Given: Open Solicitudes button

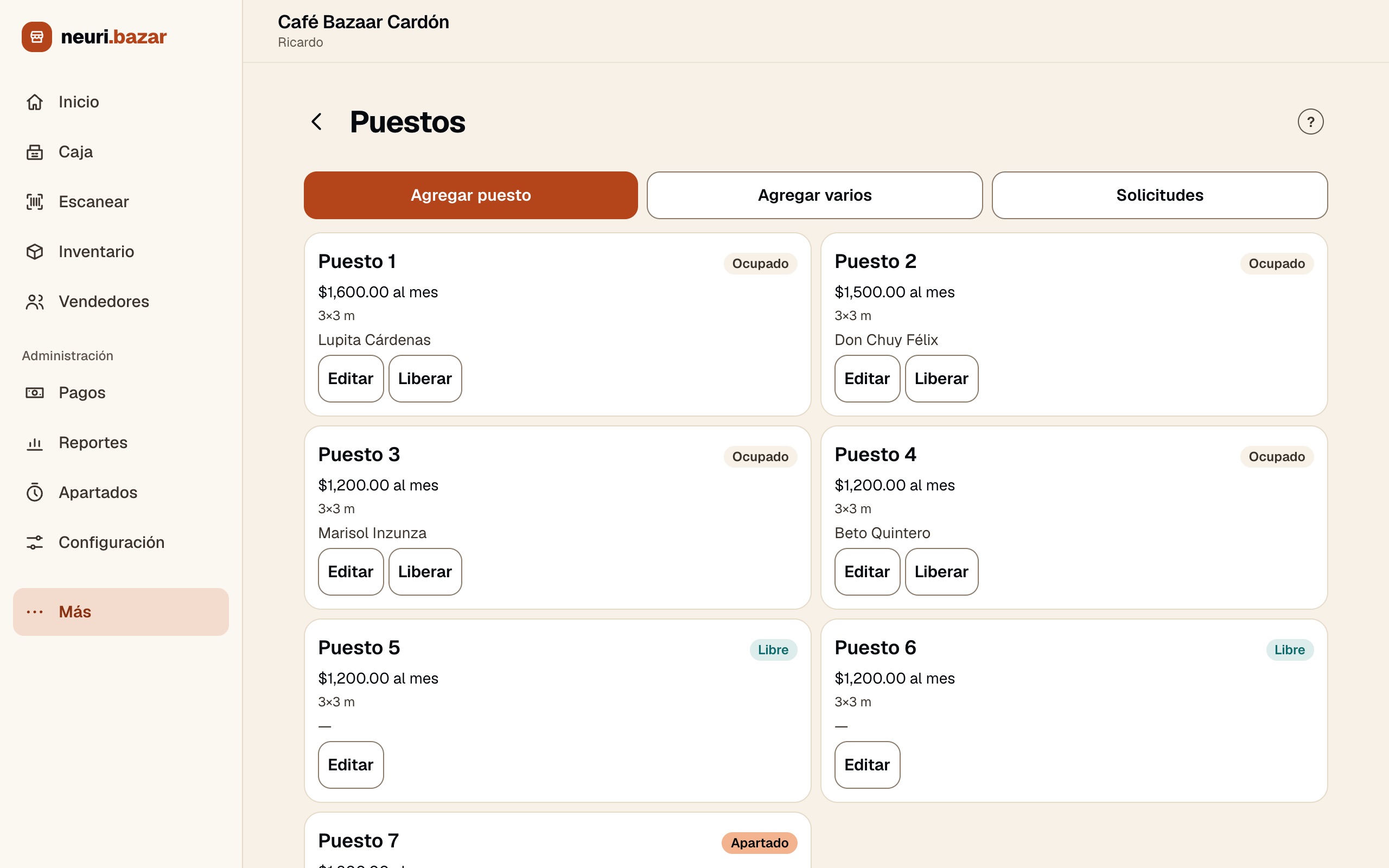Looking at the screenshot, I should click(x=1159, y=195).
